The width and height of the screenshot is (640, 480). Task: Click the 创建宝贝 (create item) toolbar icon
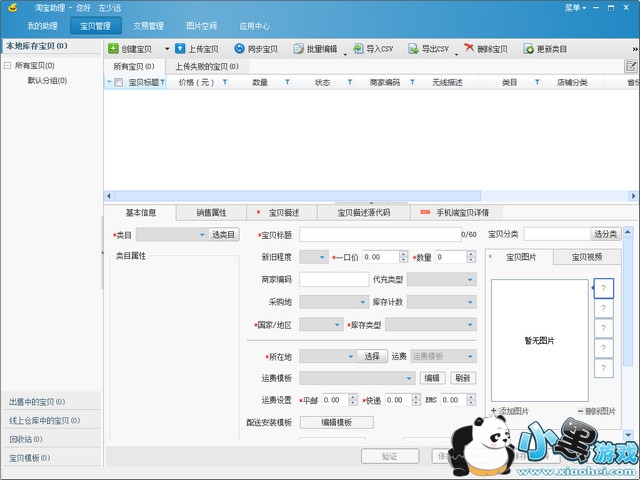point(114,48)
